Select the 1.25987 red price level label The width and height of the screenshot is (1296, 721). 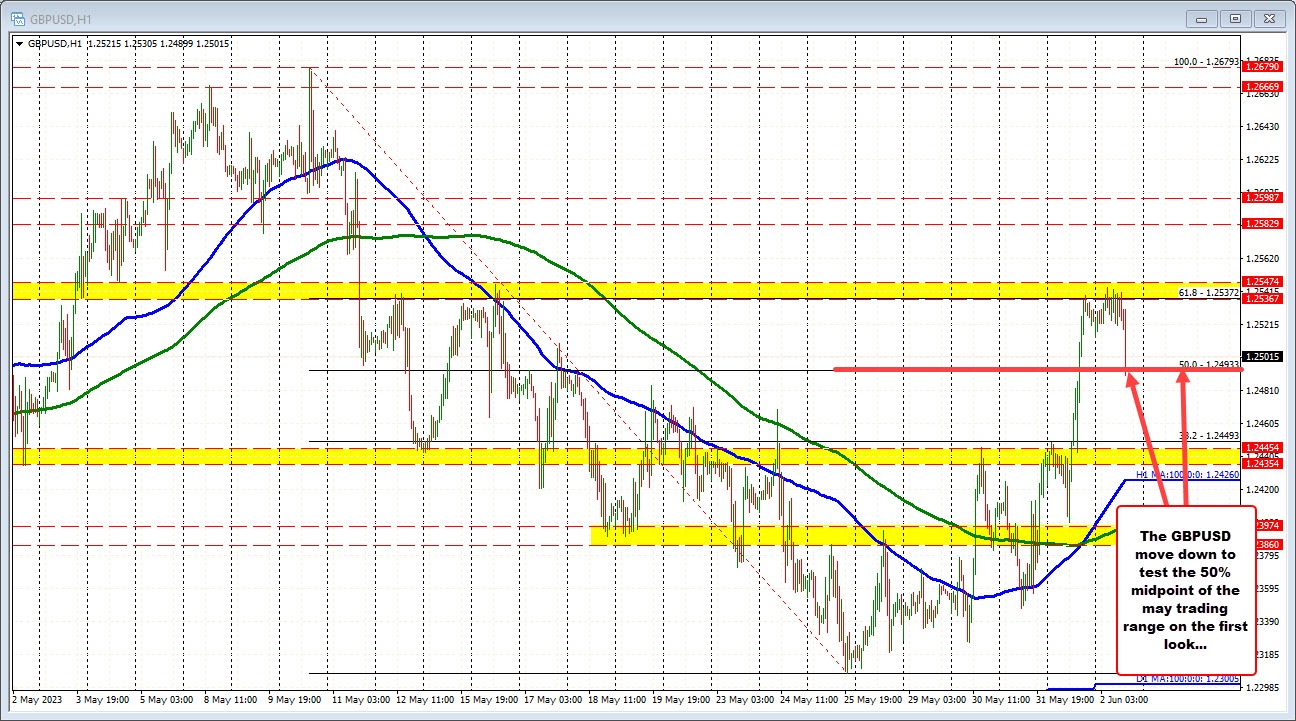point(1262,198)
